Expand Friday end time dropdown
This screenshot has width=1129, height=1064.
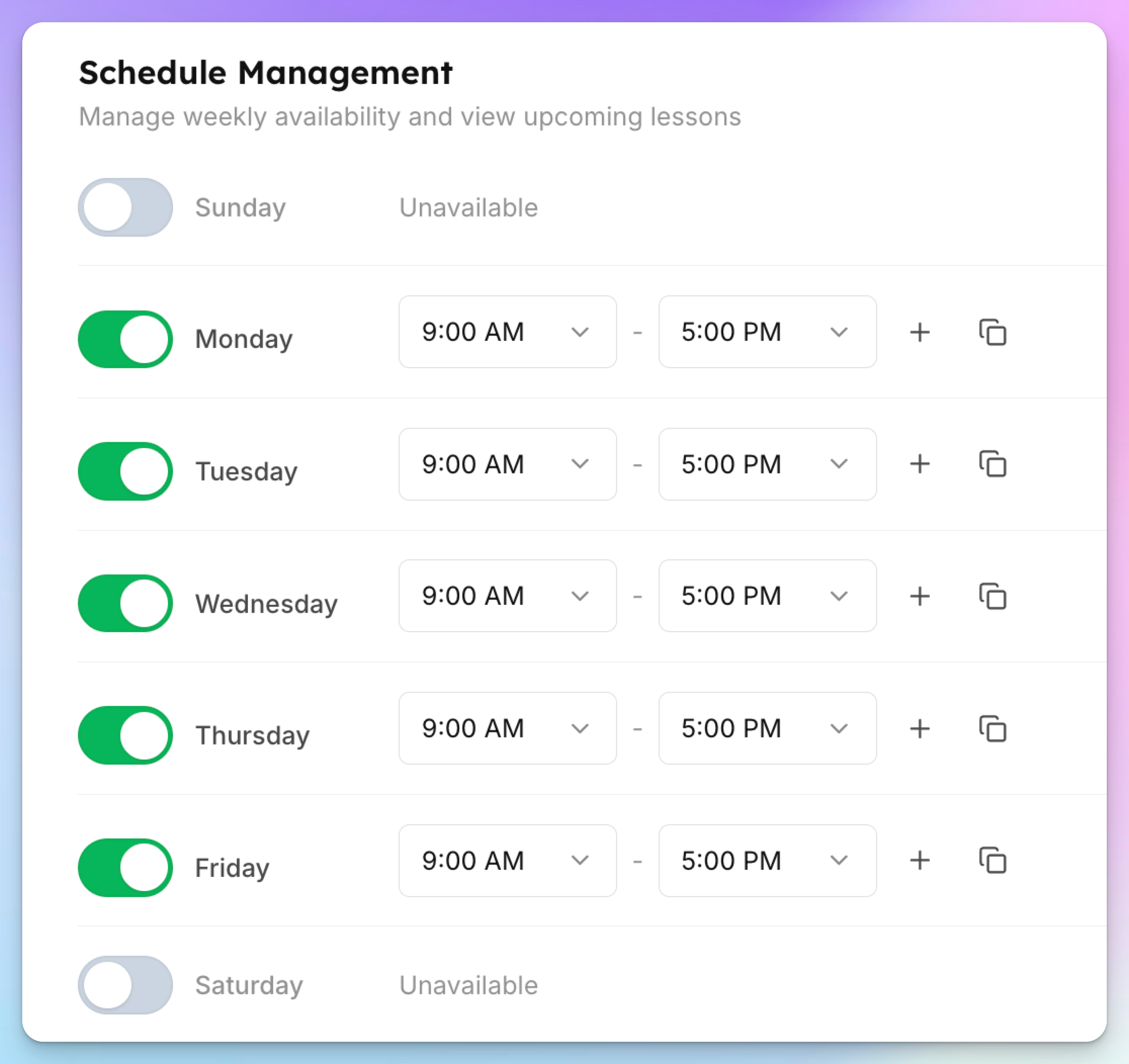[767, 861]
